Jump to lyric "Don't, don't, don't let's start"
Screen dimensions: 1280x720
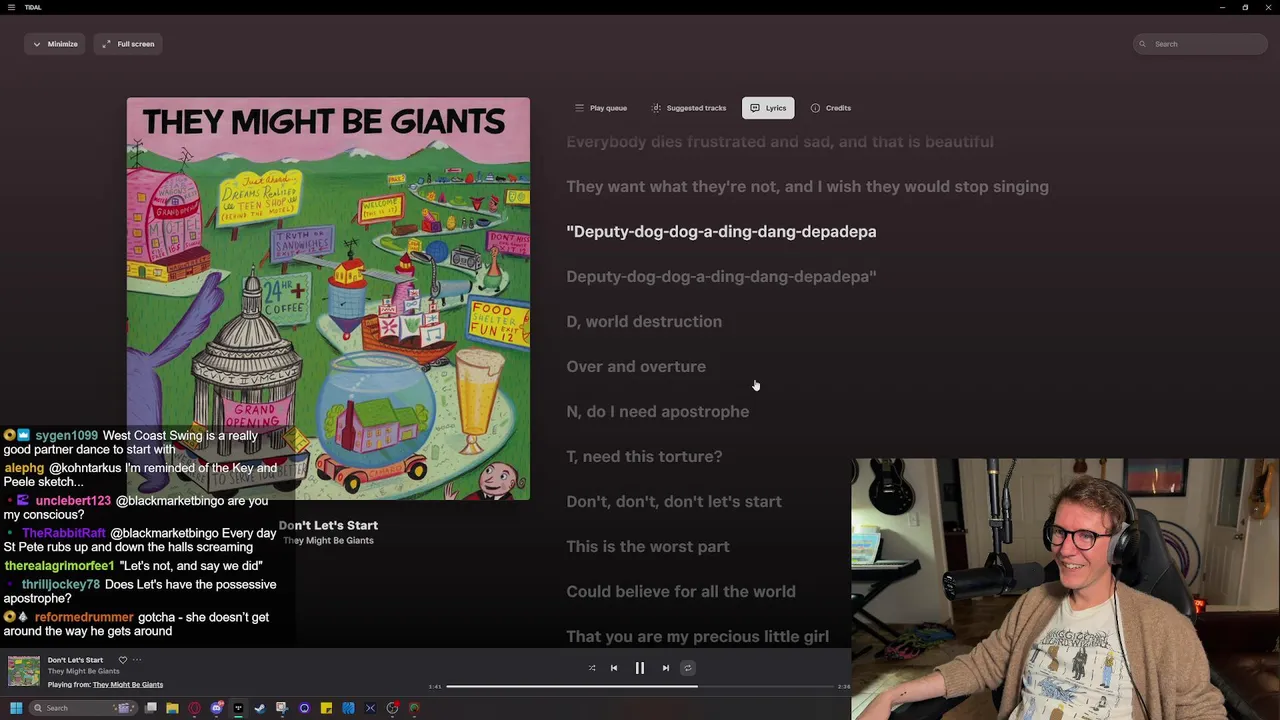point(674,502)
